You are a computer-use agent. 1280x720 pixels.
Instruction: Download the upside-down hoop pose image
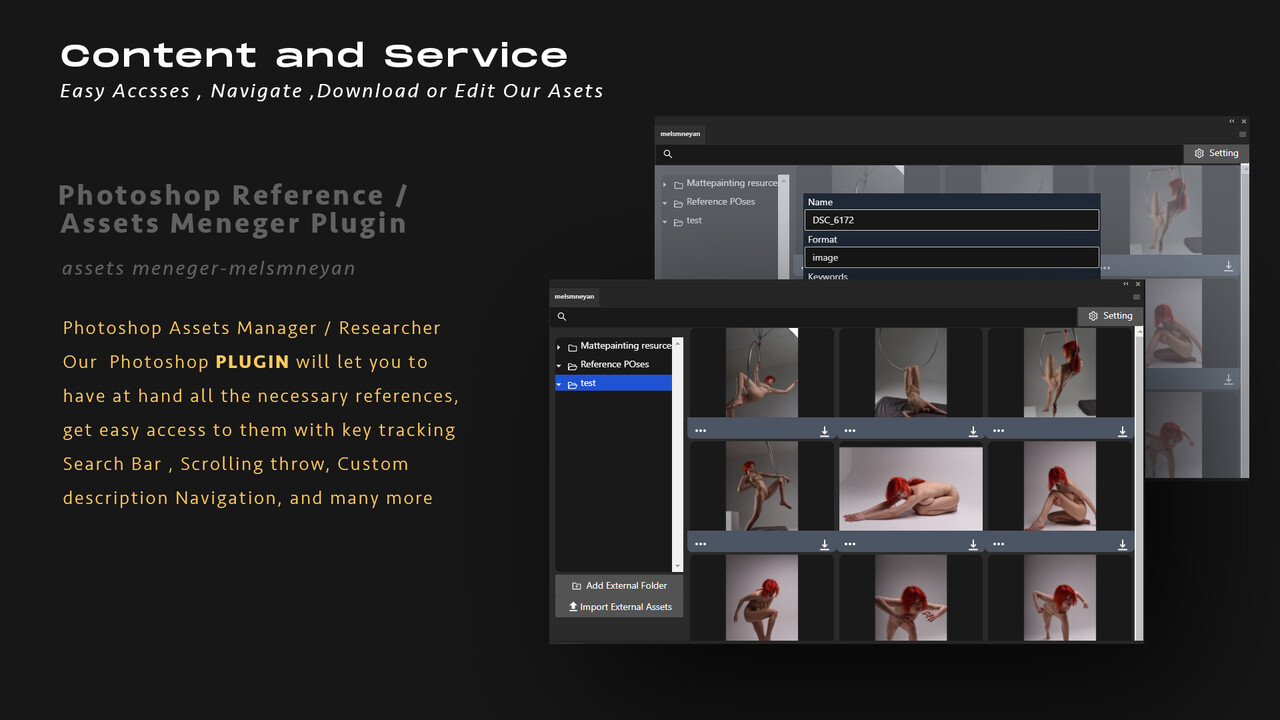point(973,431)
